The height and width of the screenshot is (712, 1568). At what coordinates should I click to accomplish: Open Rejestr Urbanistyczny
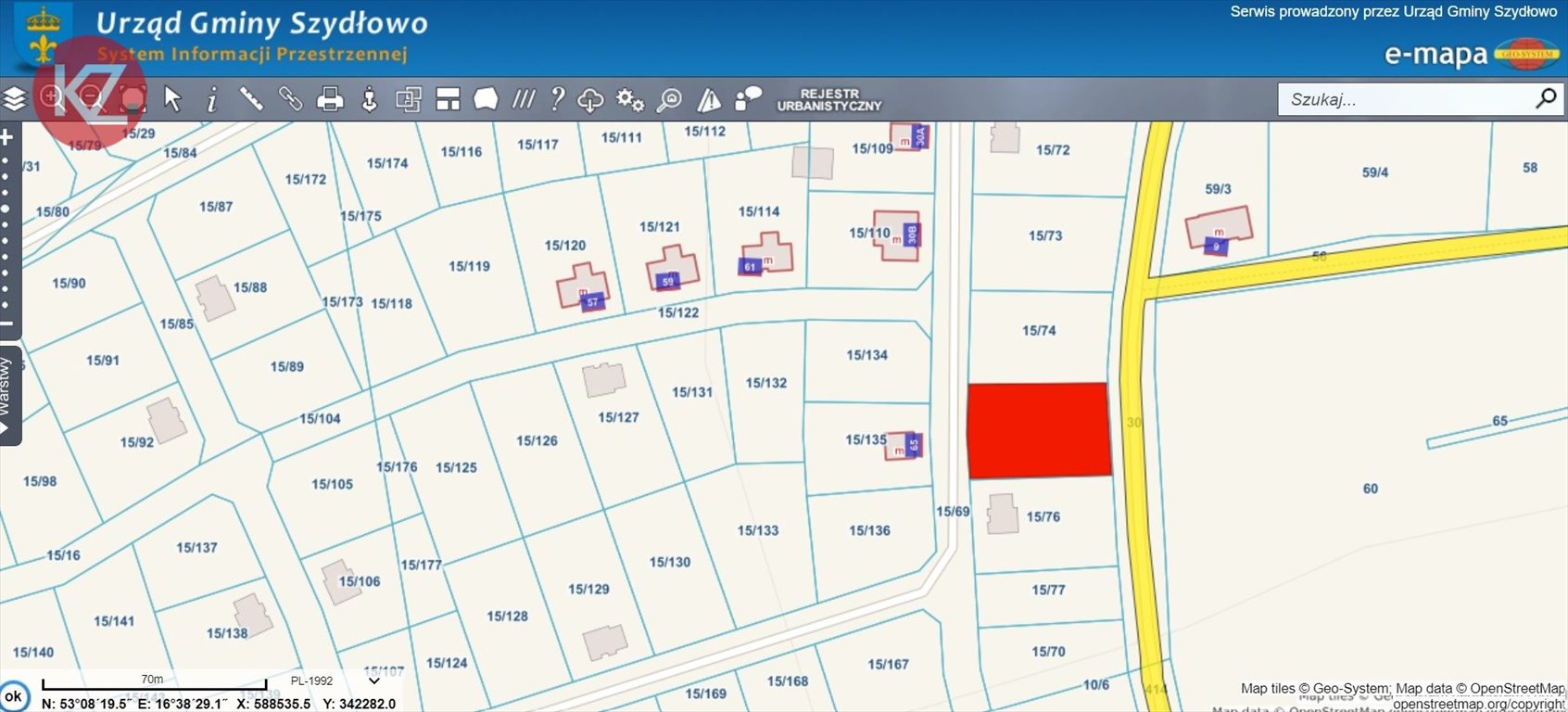coord(829,100)
